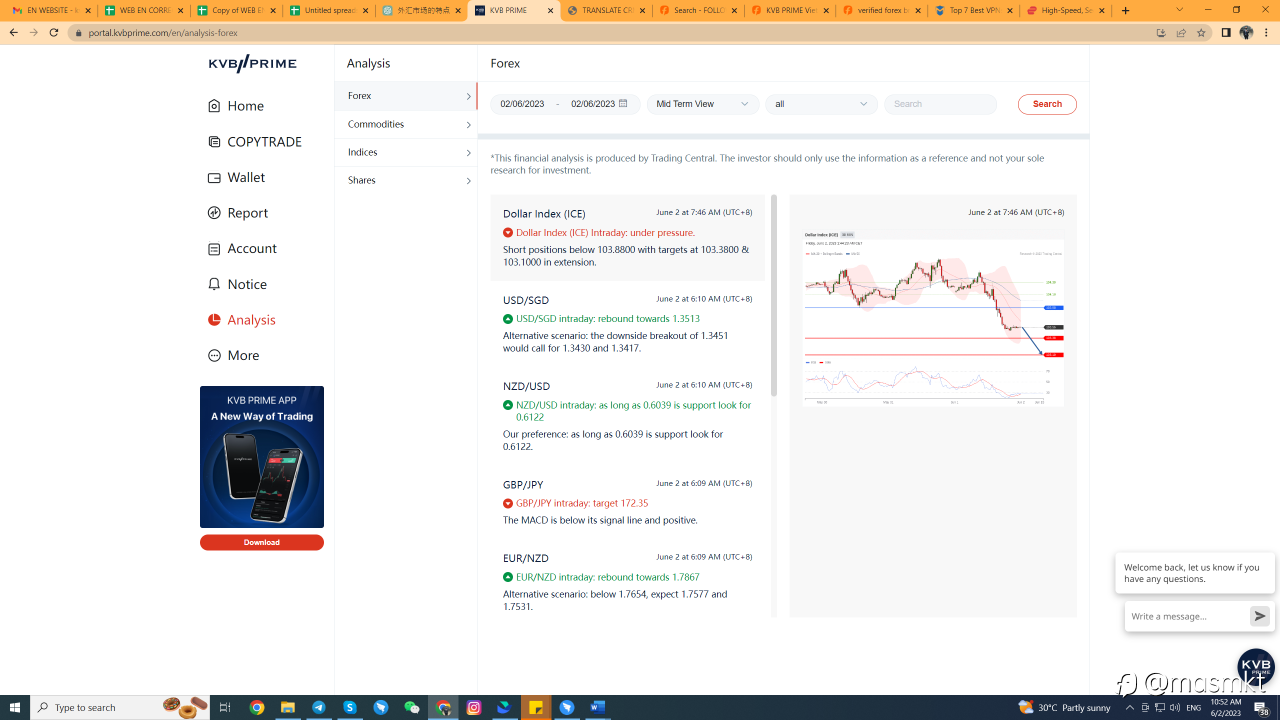Expand the Commodities category chevron

[468, 124]
